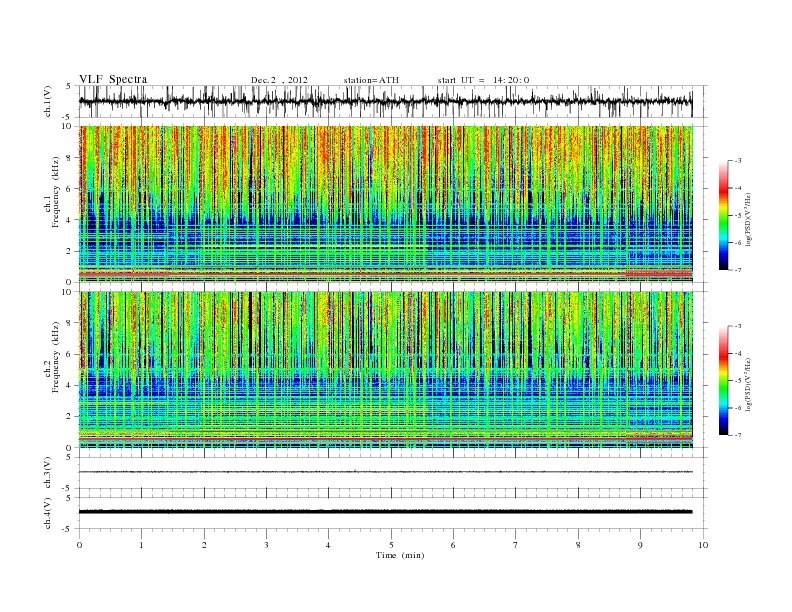Click the "ch.3(V)" axis label
This screenshot has width=792, height=612.
click(48, 473)
